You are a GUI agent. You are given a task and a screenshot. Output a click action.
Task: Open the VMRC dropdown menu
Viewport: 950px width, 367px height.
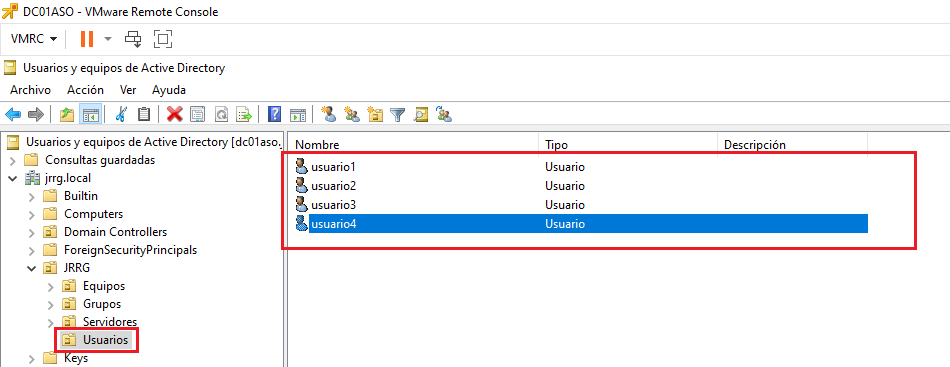[34, 39]
